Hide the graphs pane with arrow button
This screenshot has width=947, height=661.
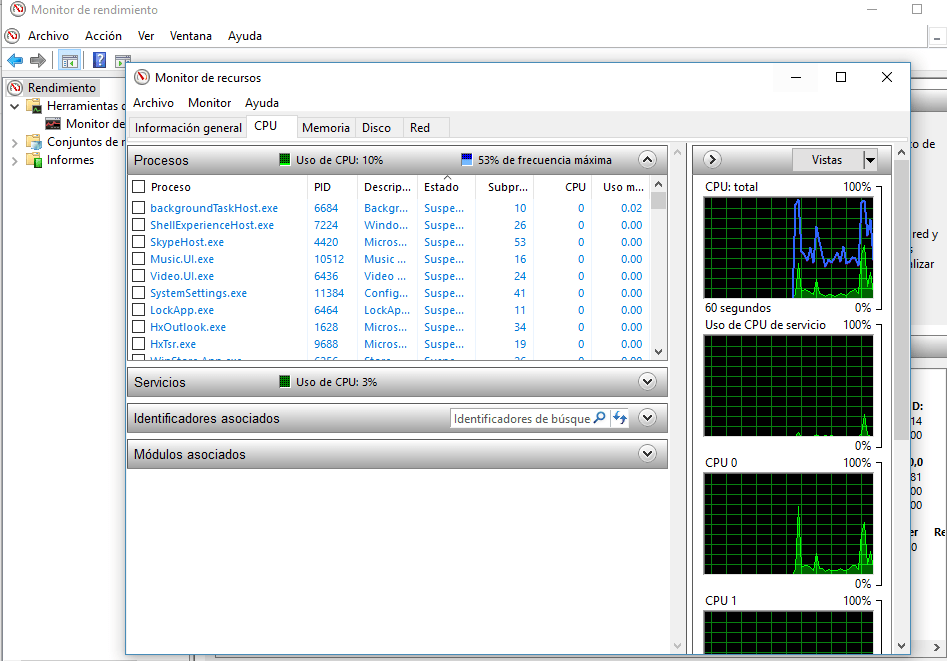pos(712,160)
